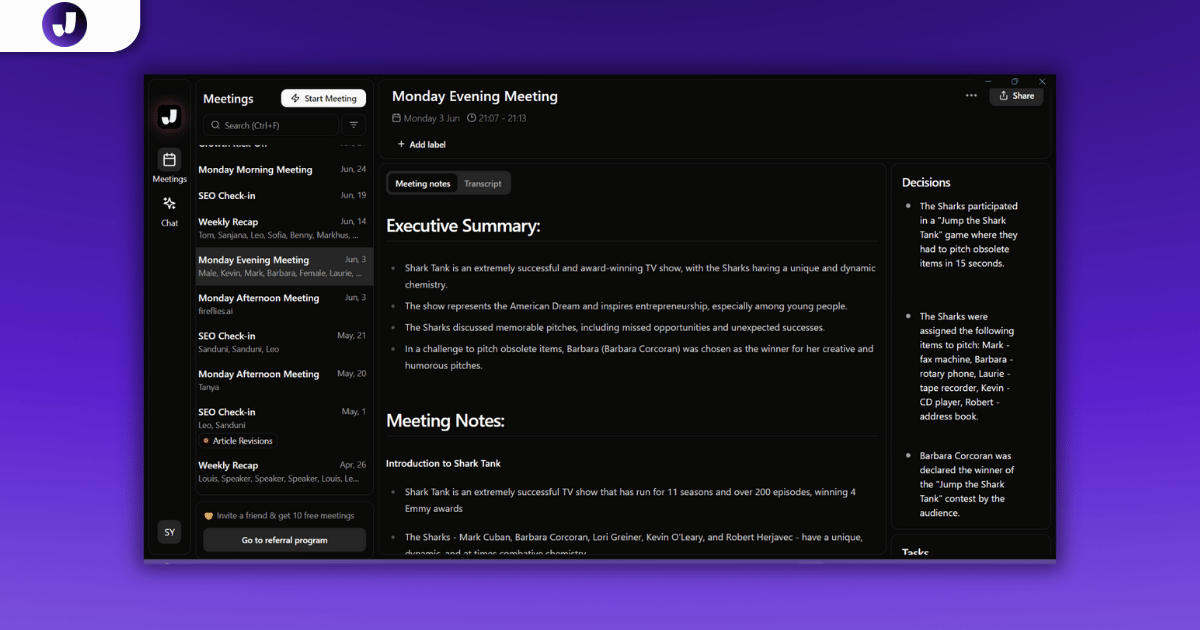Click the three-dots more options icon
Image resolution: width=1200 pixels, height=630 pixels.
tap(971, 96)
